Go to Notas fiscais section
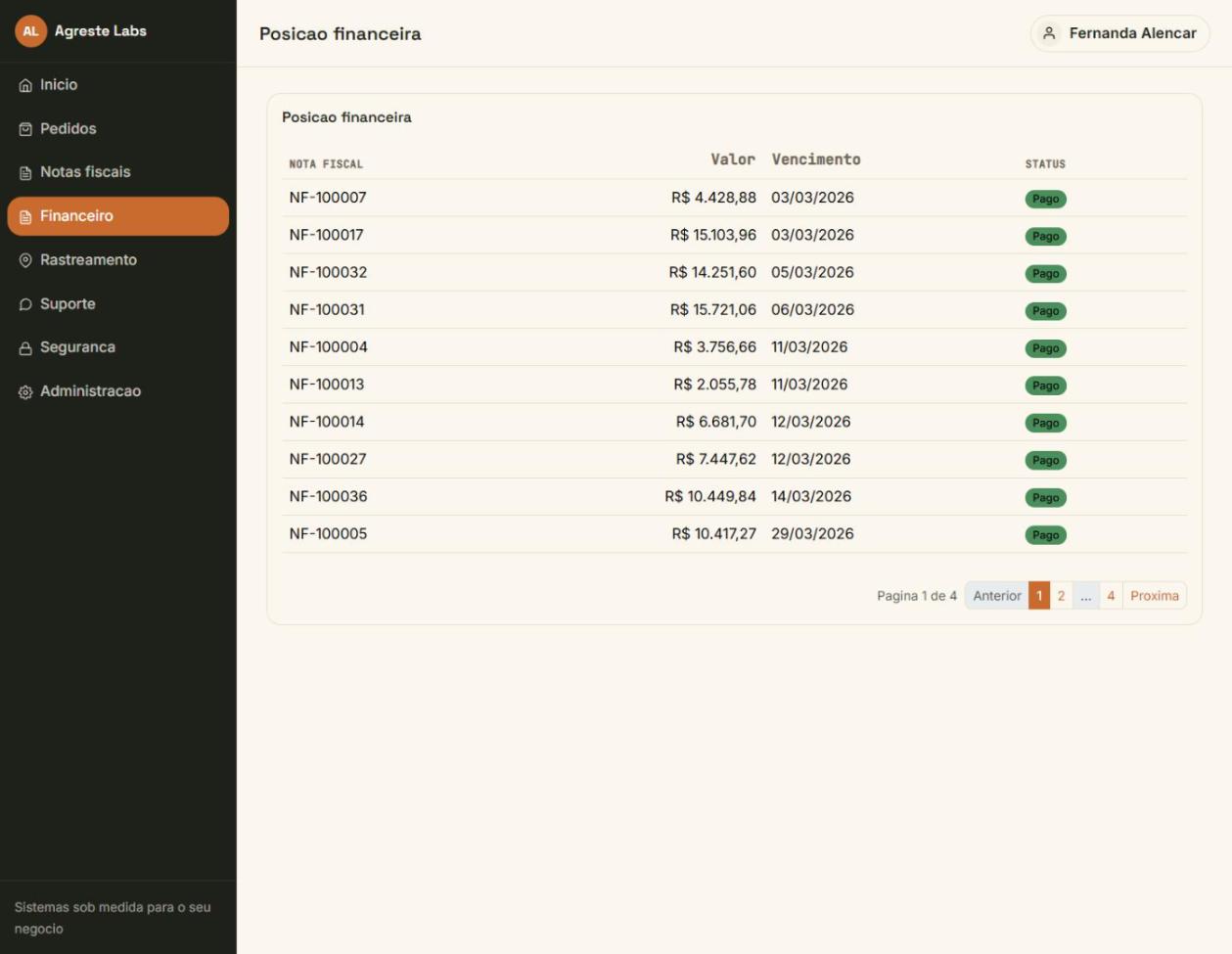Viewport: 1232px width, 954px height. (117, 172)
